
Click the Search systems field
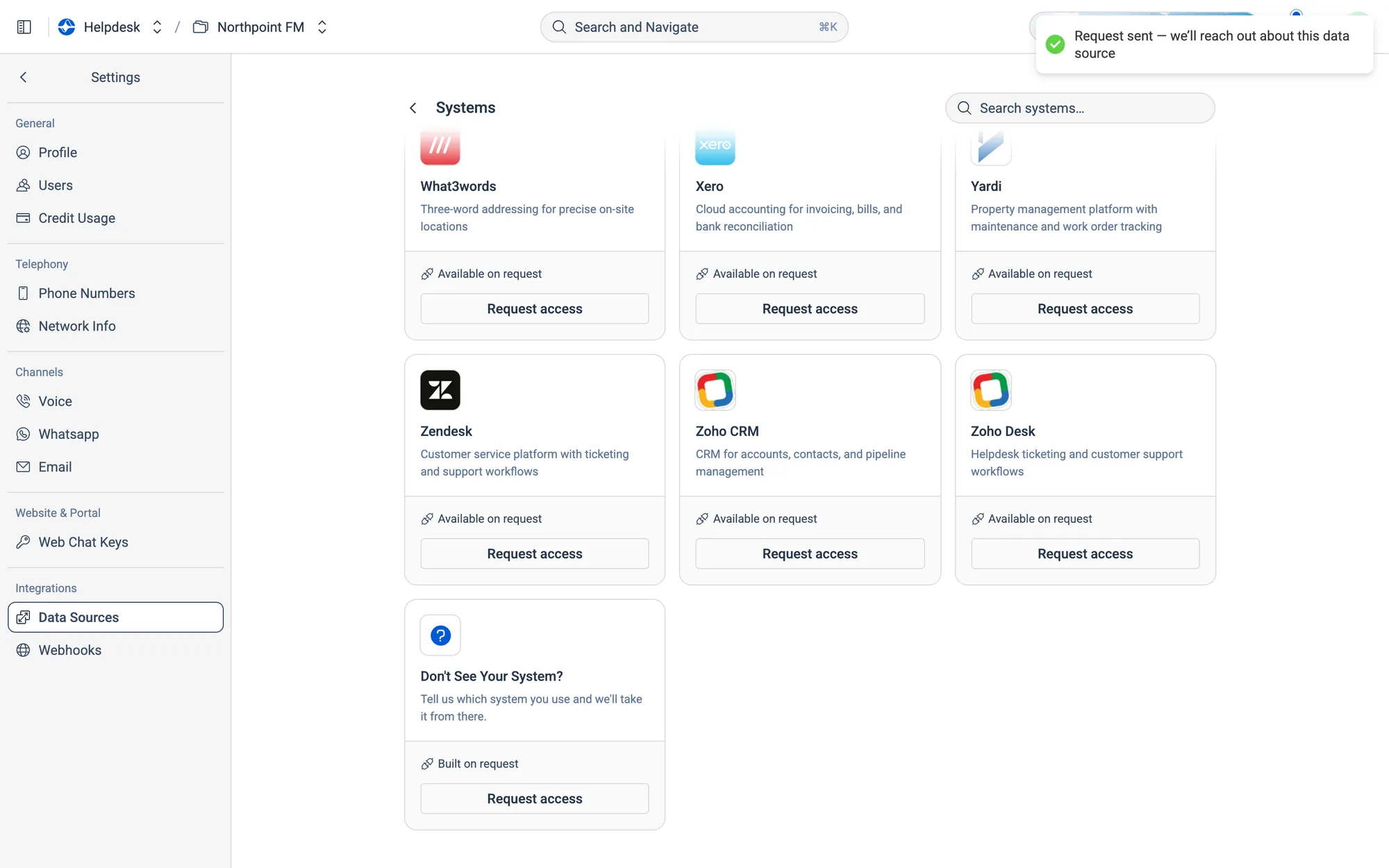click(1080, 108)
